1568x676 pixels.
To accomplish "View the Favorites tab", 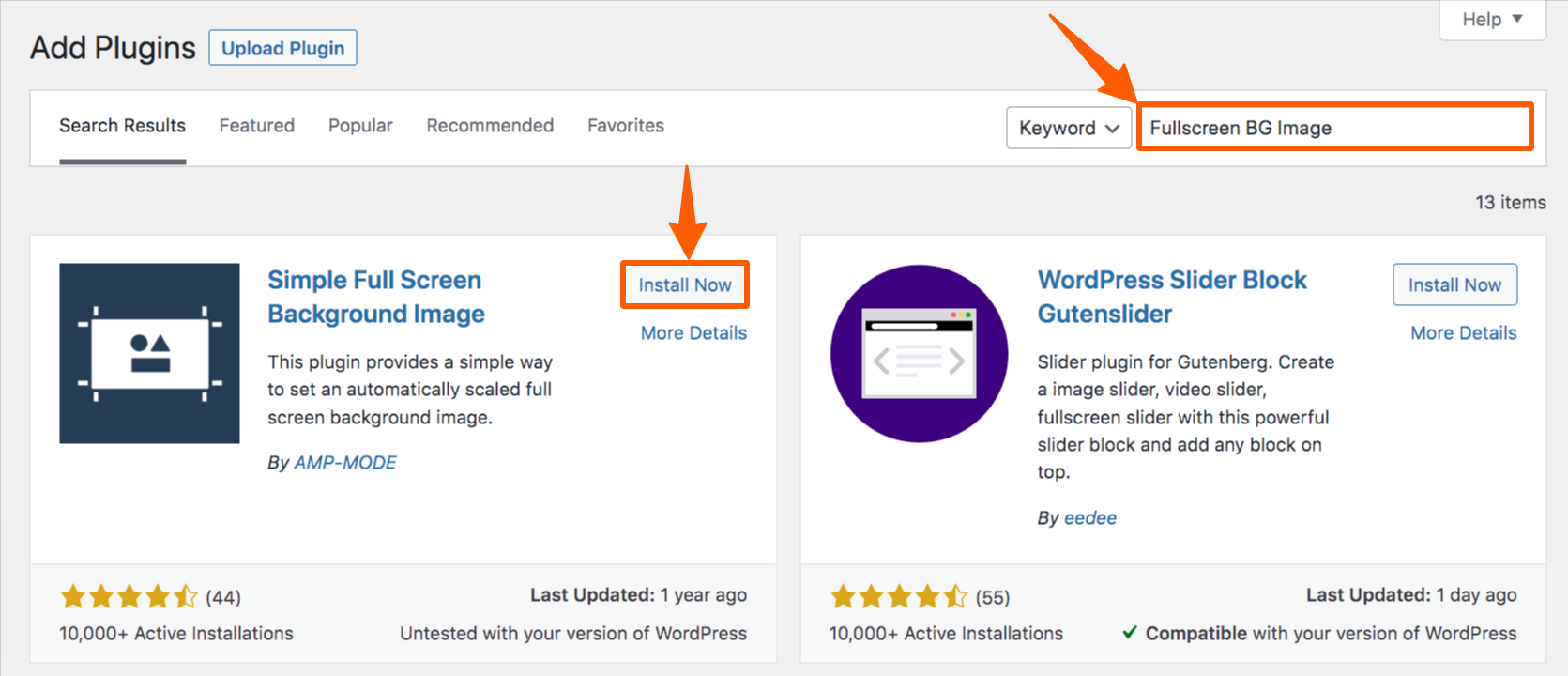I will [x=625, y=125].
